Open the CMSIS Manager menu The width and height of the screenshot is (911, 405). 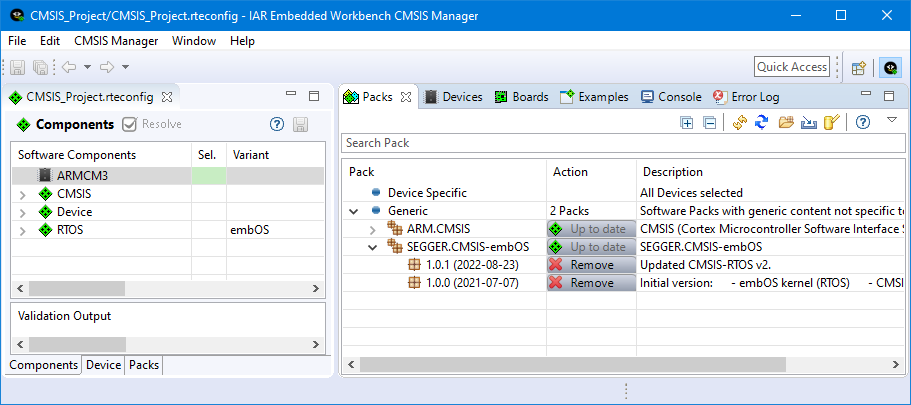click(116, 41)
